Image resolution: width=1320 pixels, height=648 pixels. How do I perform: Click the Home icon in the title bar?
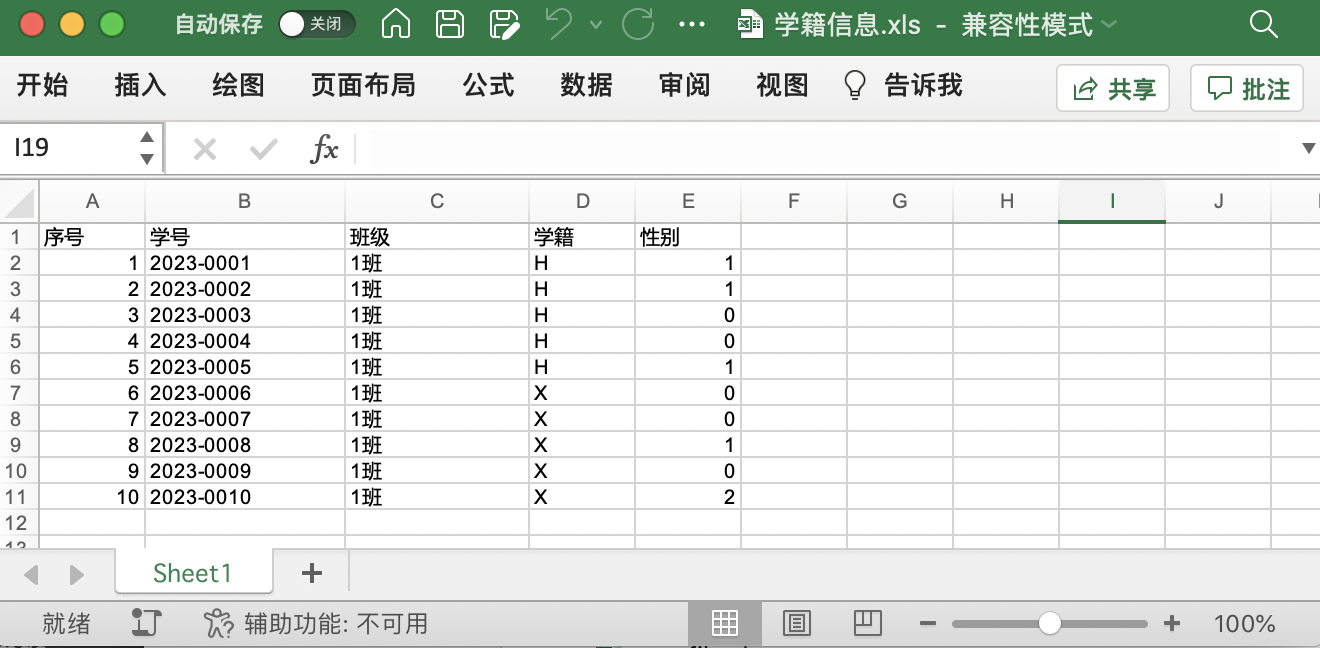point(395,25)
